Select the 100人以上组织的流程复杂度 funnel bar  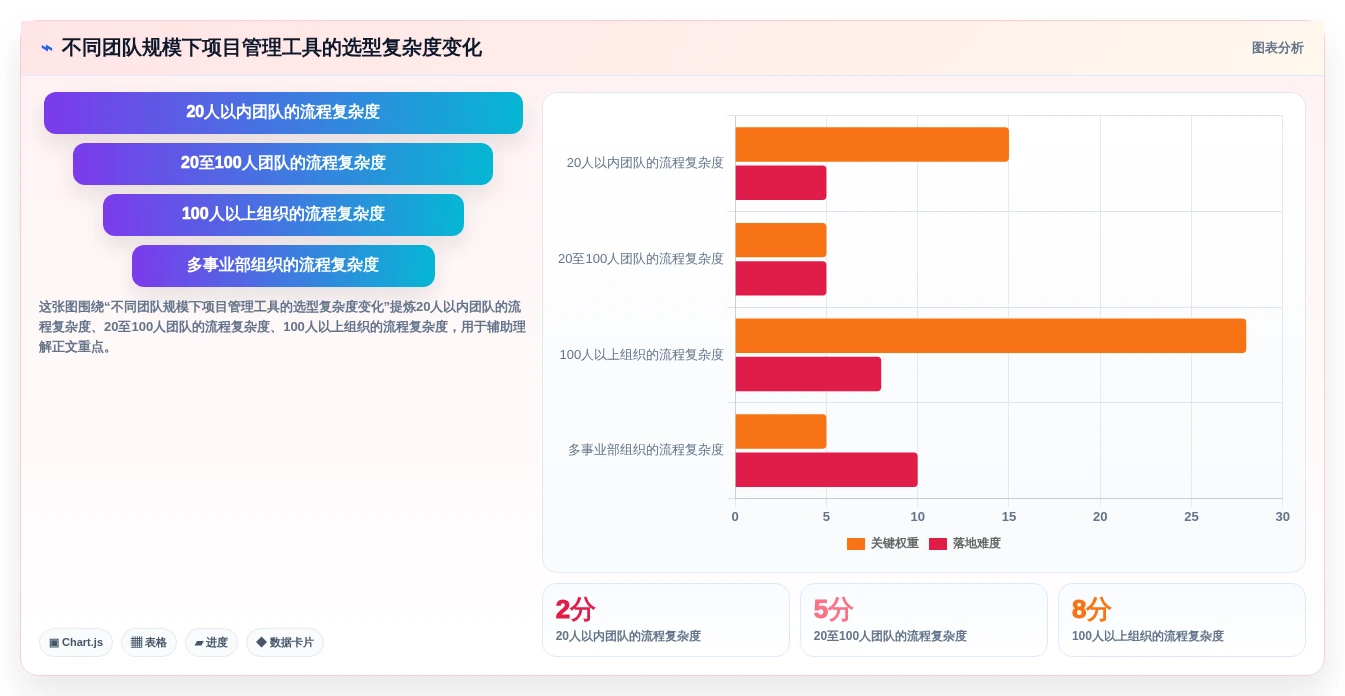point(283,215)
